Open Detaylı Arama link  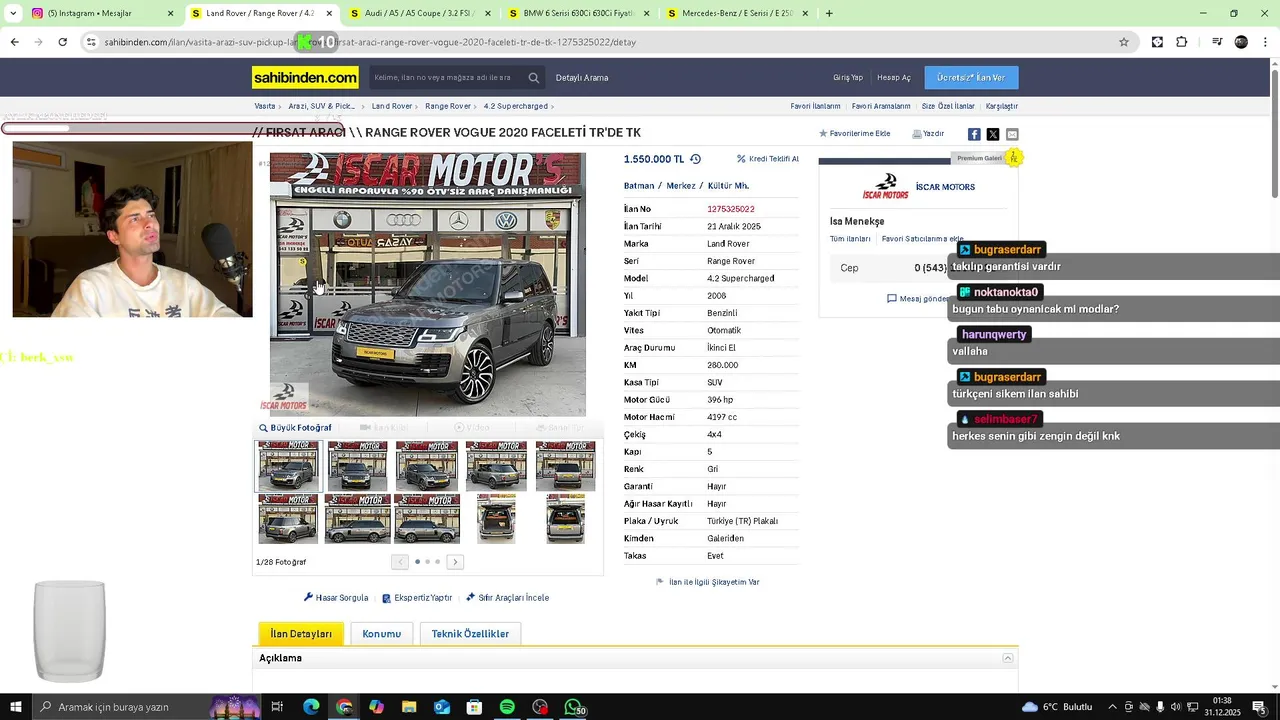coord(582,78)
